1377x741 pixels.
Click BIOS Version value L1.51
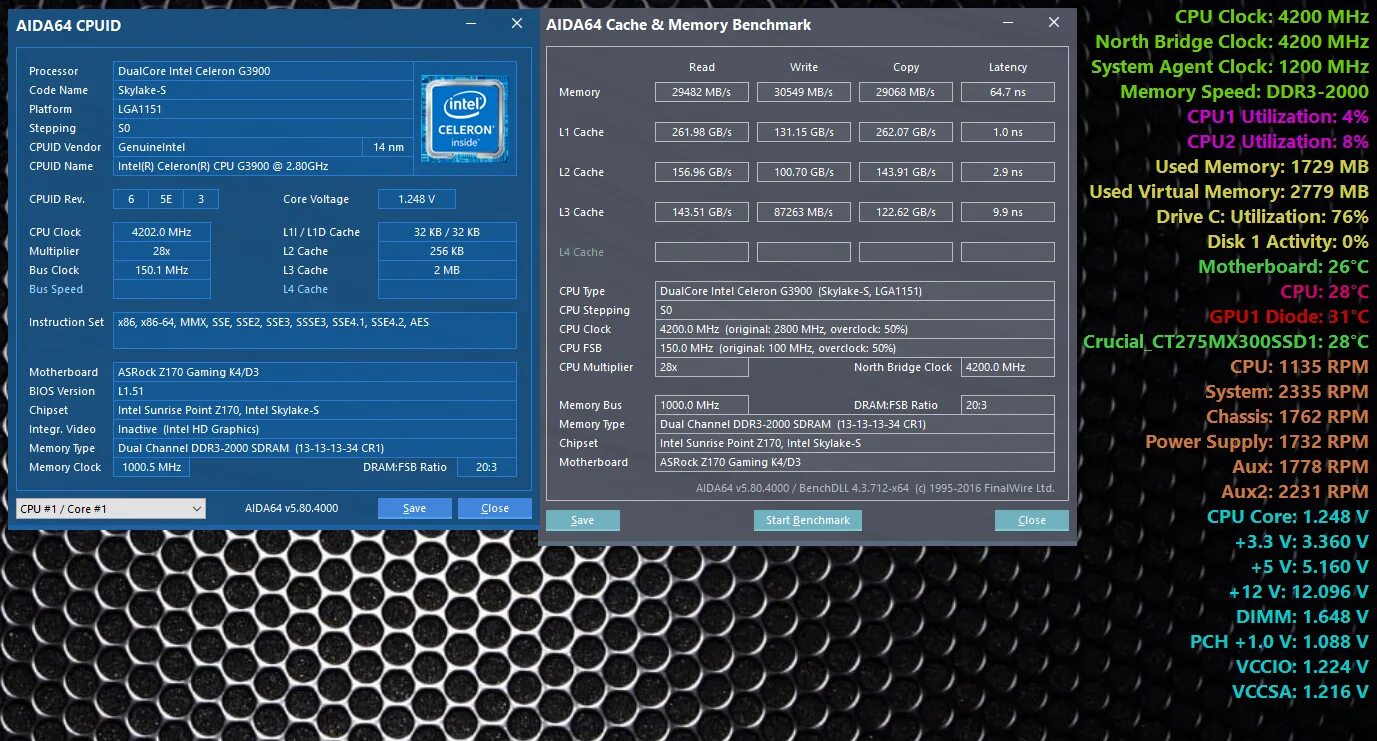315,391
